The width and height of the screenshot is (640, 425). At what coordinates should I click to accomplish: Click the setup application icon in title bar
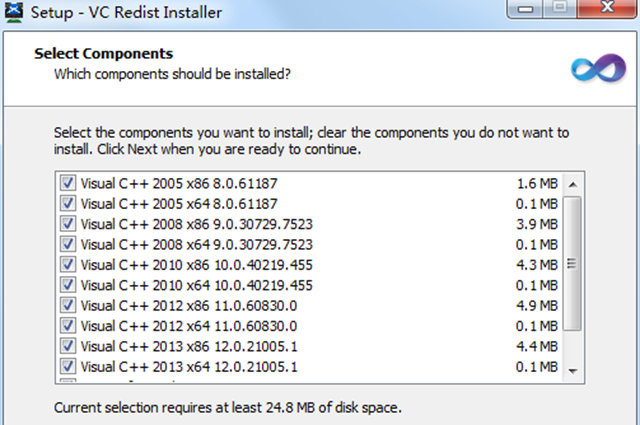point(14,12)
